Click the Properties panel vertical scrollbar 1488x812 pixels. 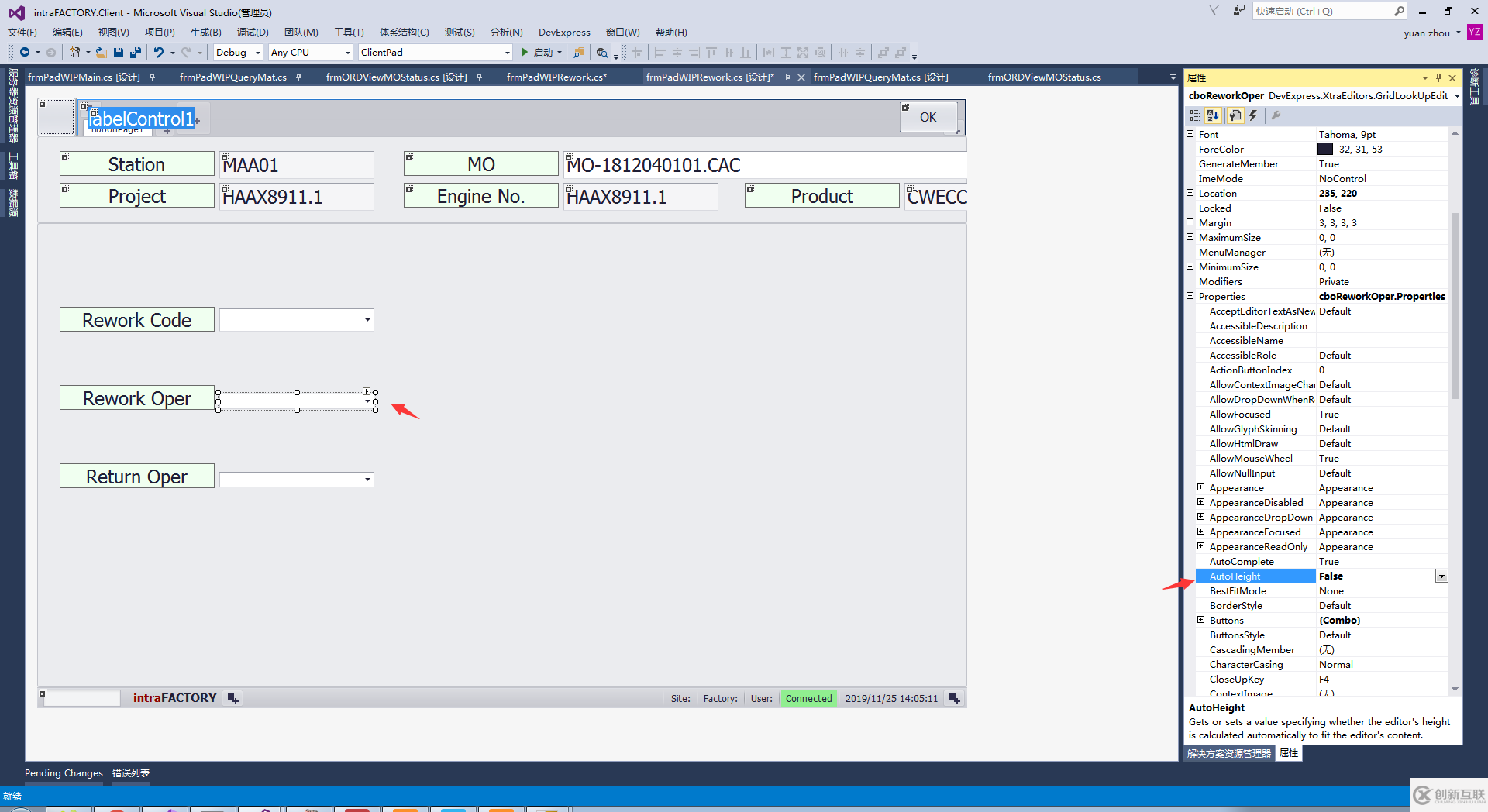[x=1455, y=306]
